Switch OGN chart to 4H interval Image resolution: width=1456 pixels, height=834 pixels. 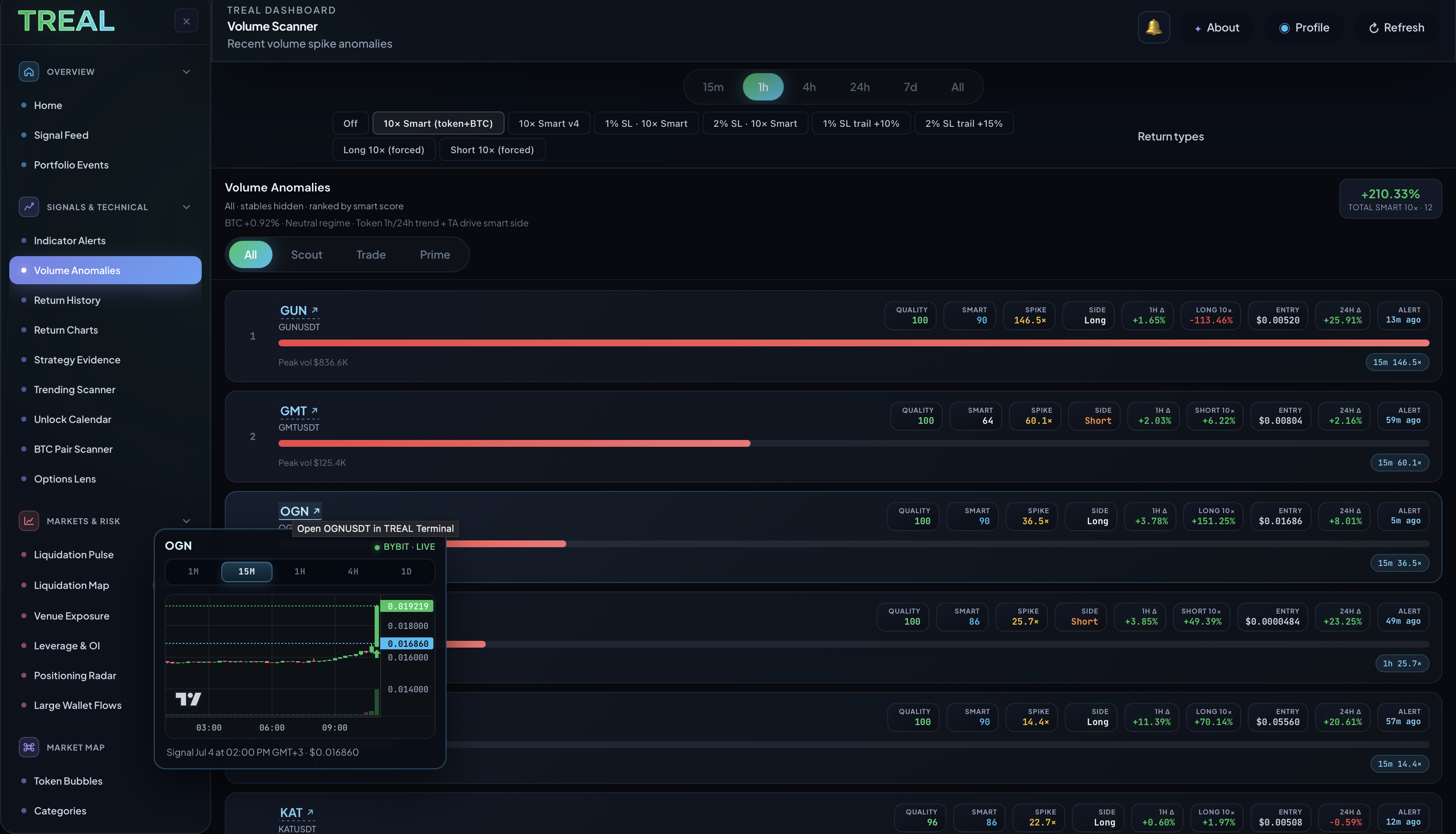point(353,571)
